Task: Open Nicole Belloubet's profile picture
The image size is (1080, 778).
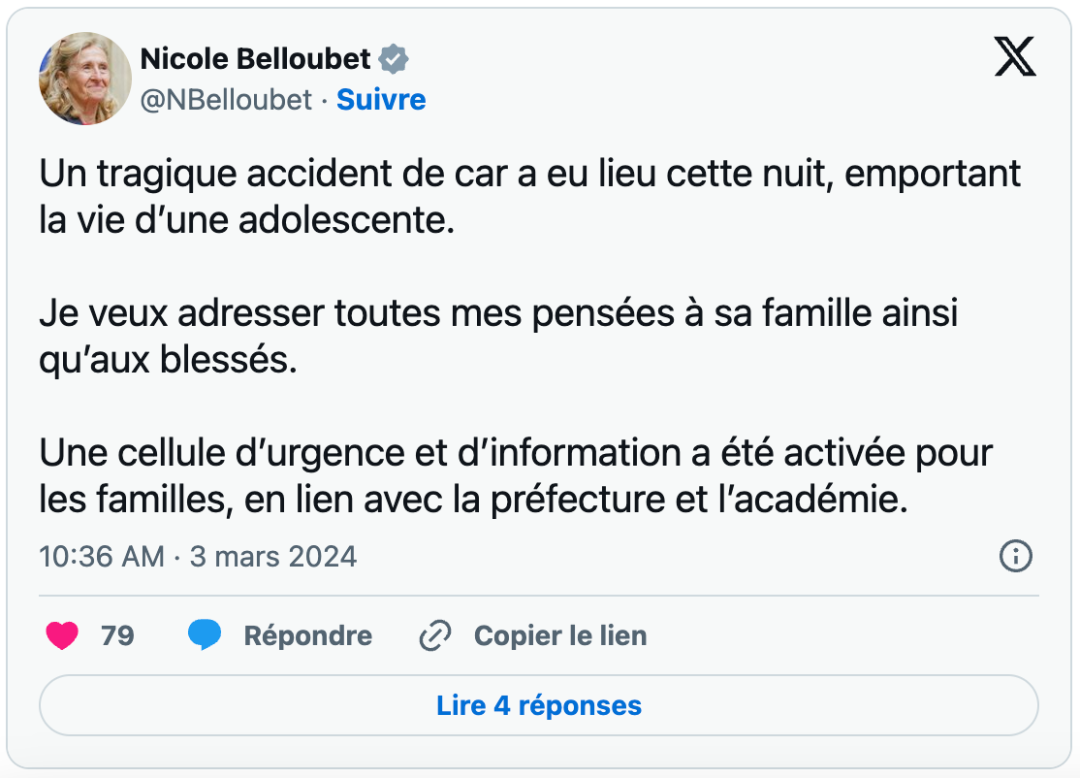Action: point(85,78)
